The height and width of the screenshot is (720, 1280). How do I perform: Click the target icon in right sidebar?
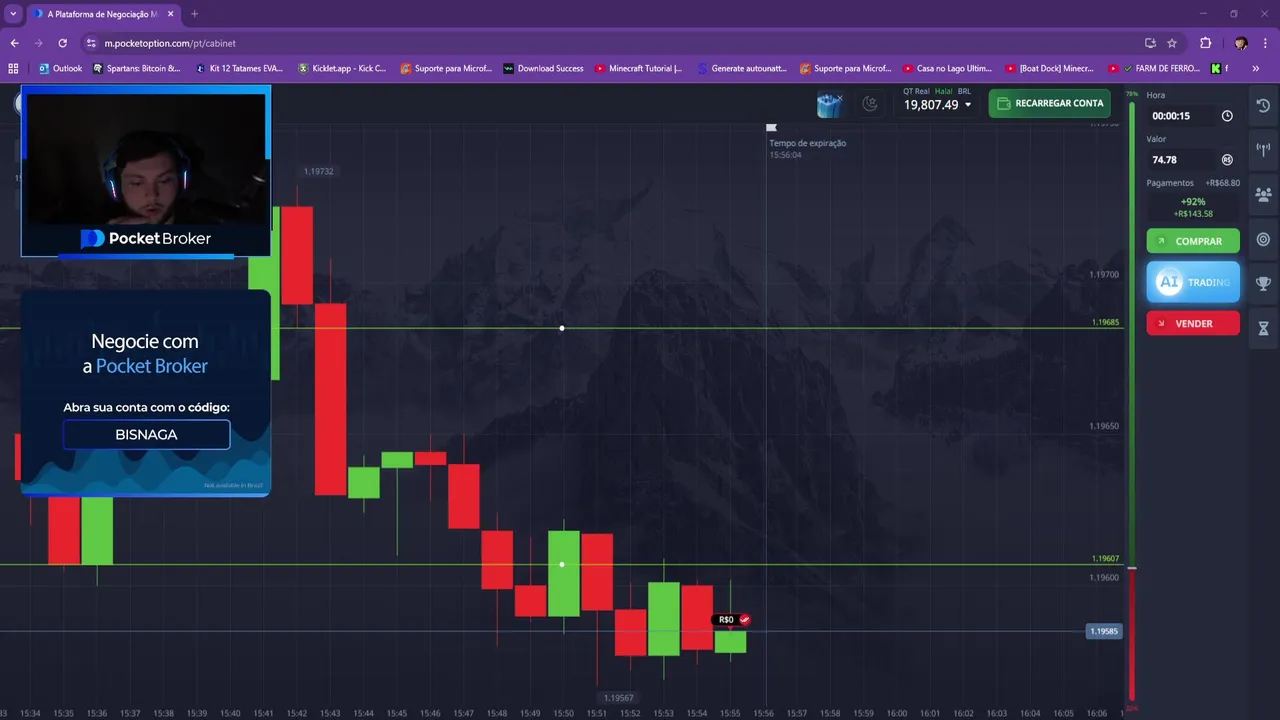[x=1263, y=239]
